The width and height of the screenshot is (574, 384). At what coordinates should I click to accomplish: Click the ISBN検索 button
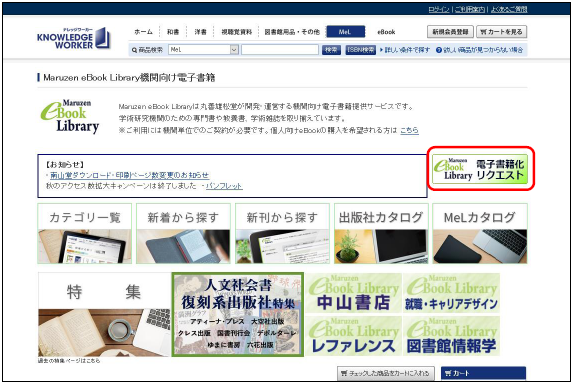pos(361,49)
